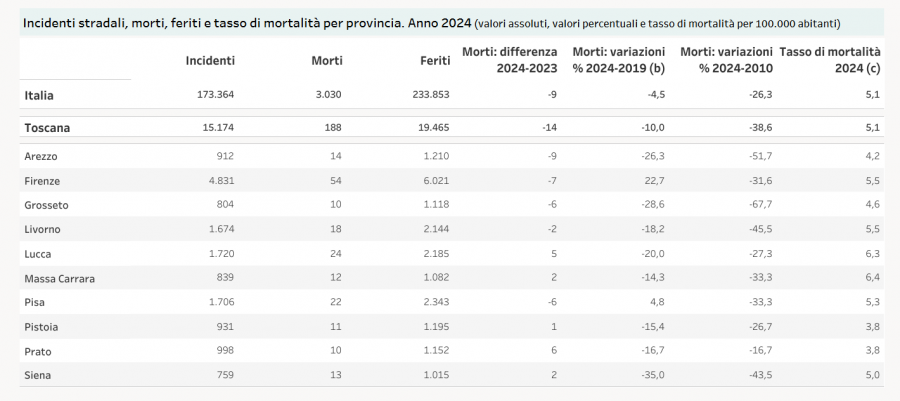Select the Massa Carrara row label
Screen dimensions: 900x401
pyautogui.click(x=59, y=279)
